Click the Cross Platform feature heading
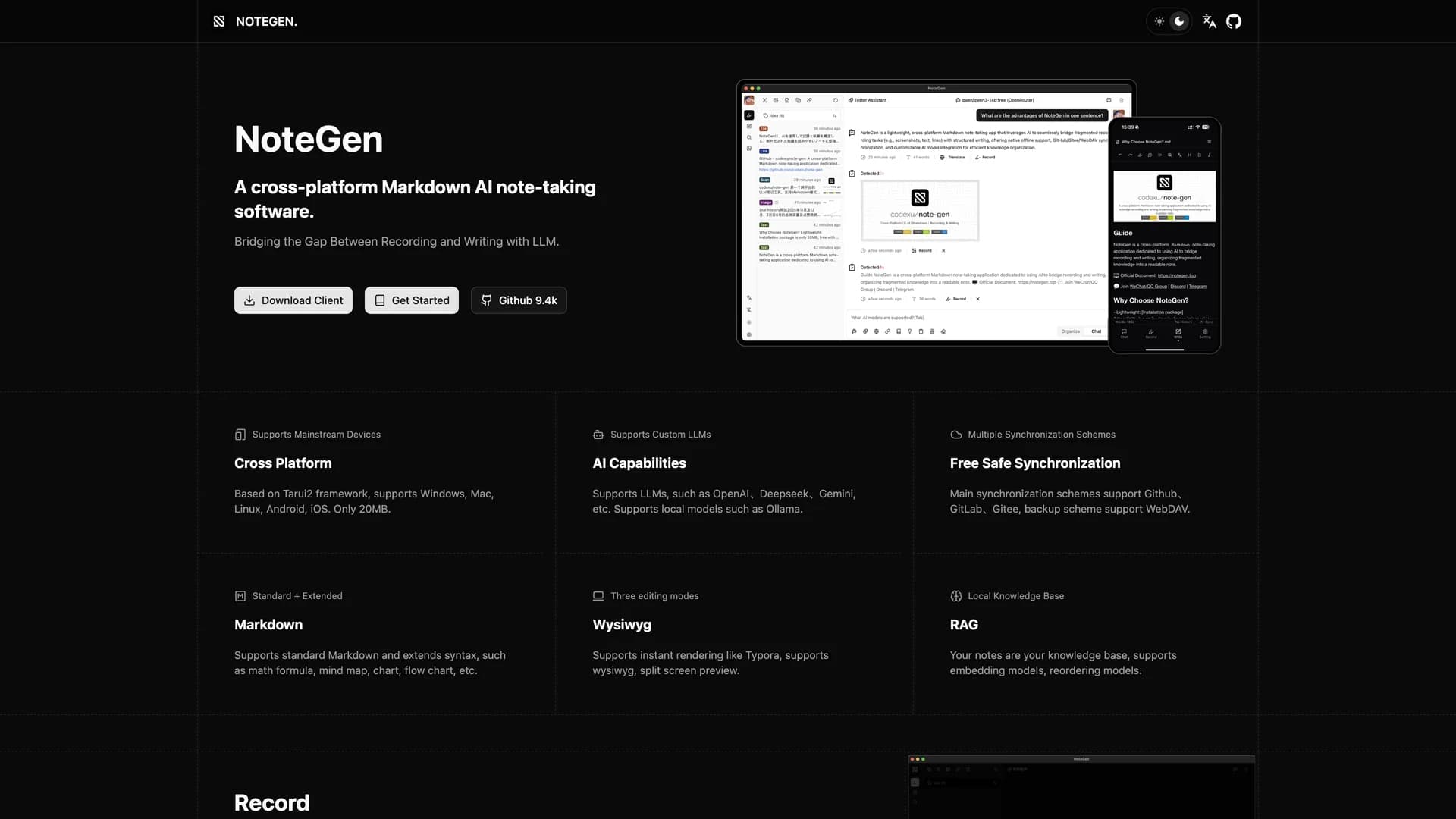Screen dimensions: 1456x819 (283, 463)
